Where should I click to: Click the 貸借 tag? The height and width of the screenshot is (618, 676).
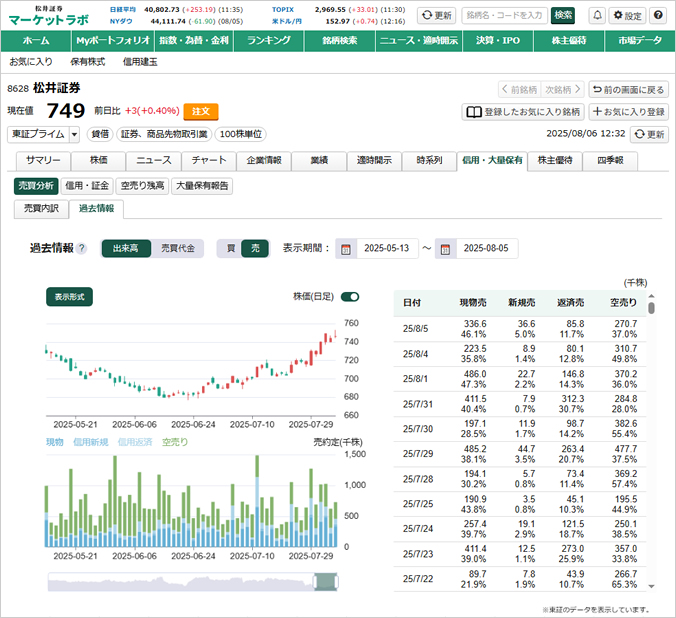click(x=100, y=134)
